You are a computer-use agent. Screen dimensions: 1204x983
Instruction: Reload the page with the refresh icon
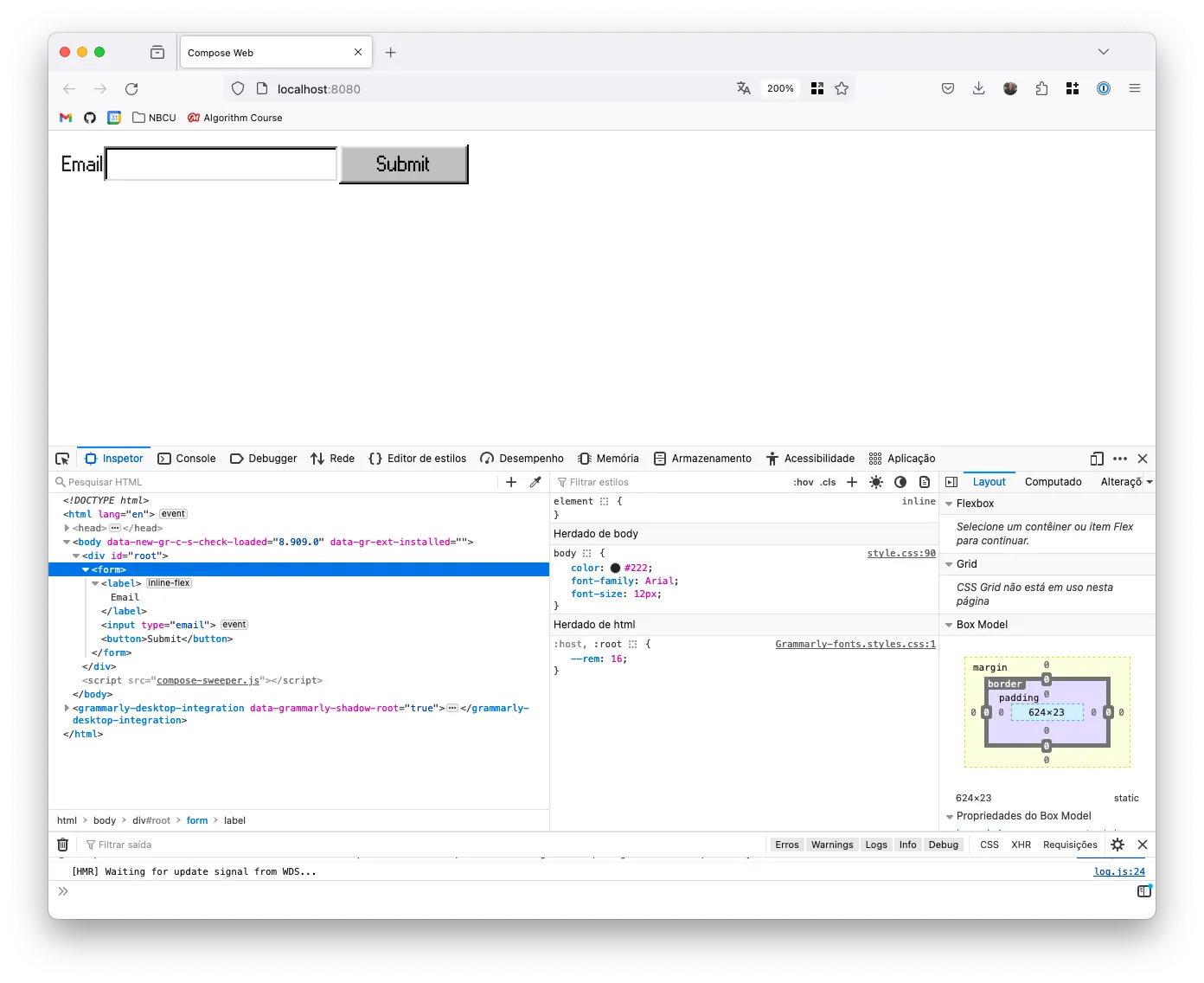click(131, 89)
